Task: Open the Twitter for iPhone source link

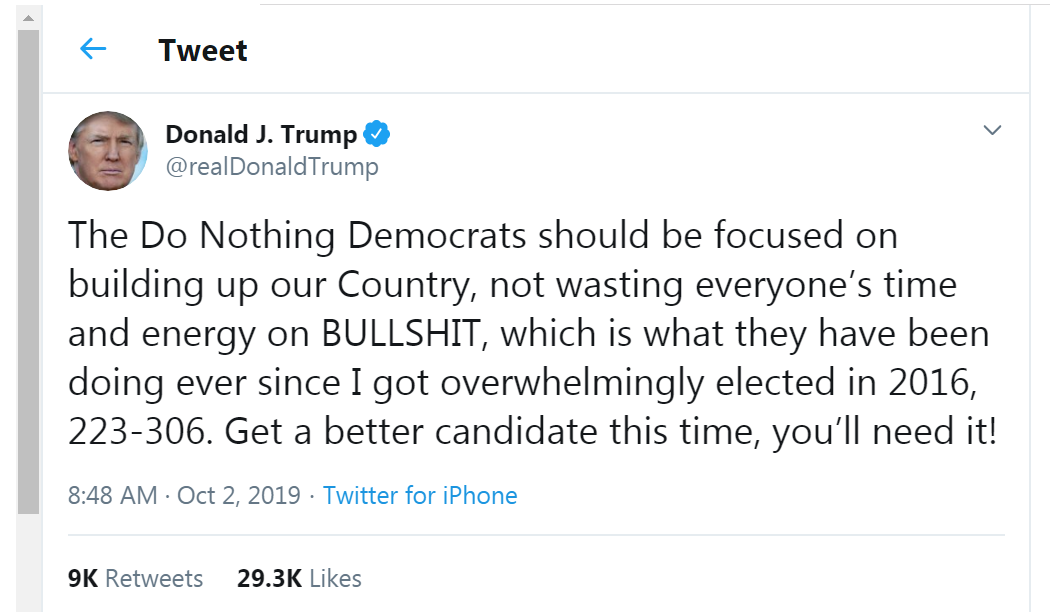Action: [420, 495]
